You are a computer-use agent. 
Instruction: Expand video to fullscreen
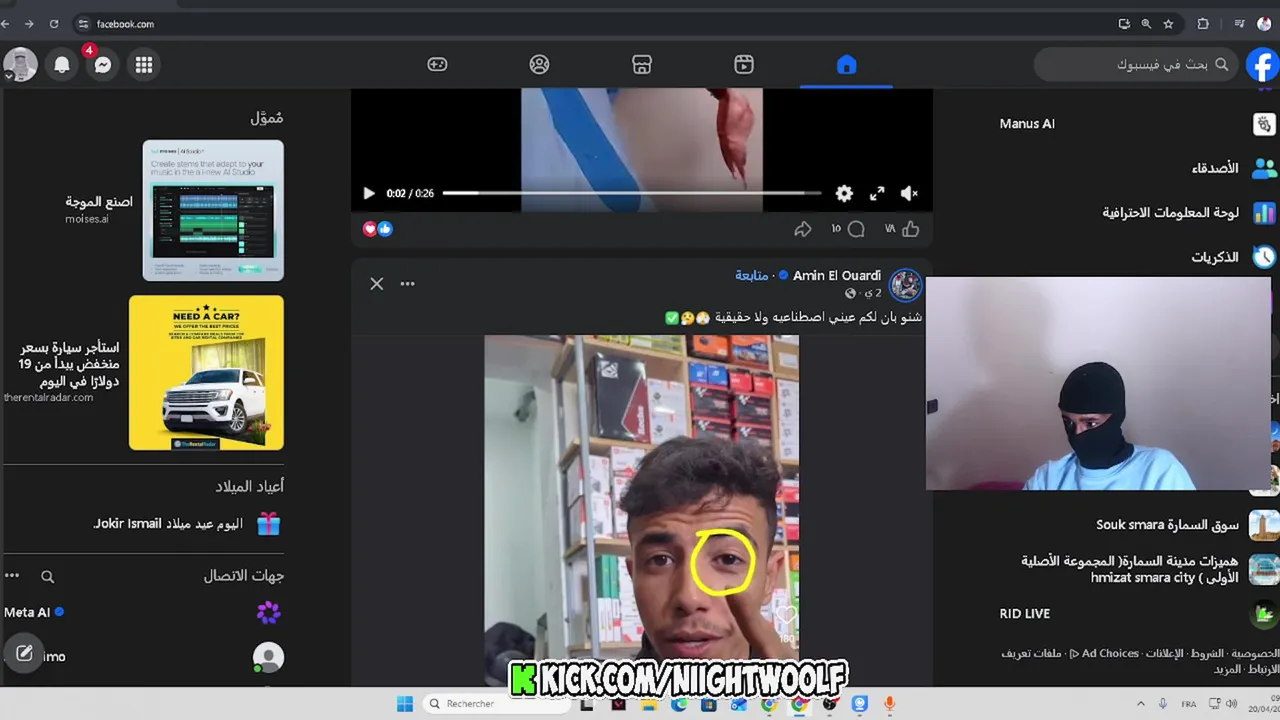tap(877, 193)
